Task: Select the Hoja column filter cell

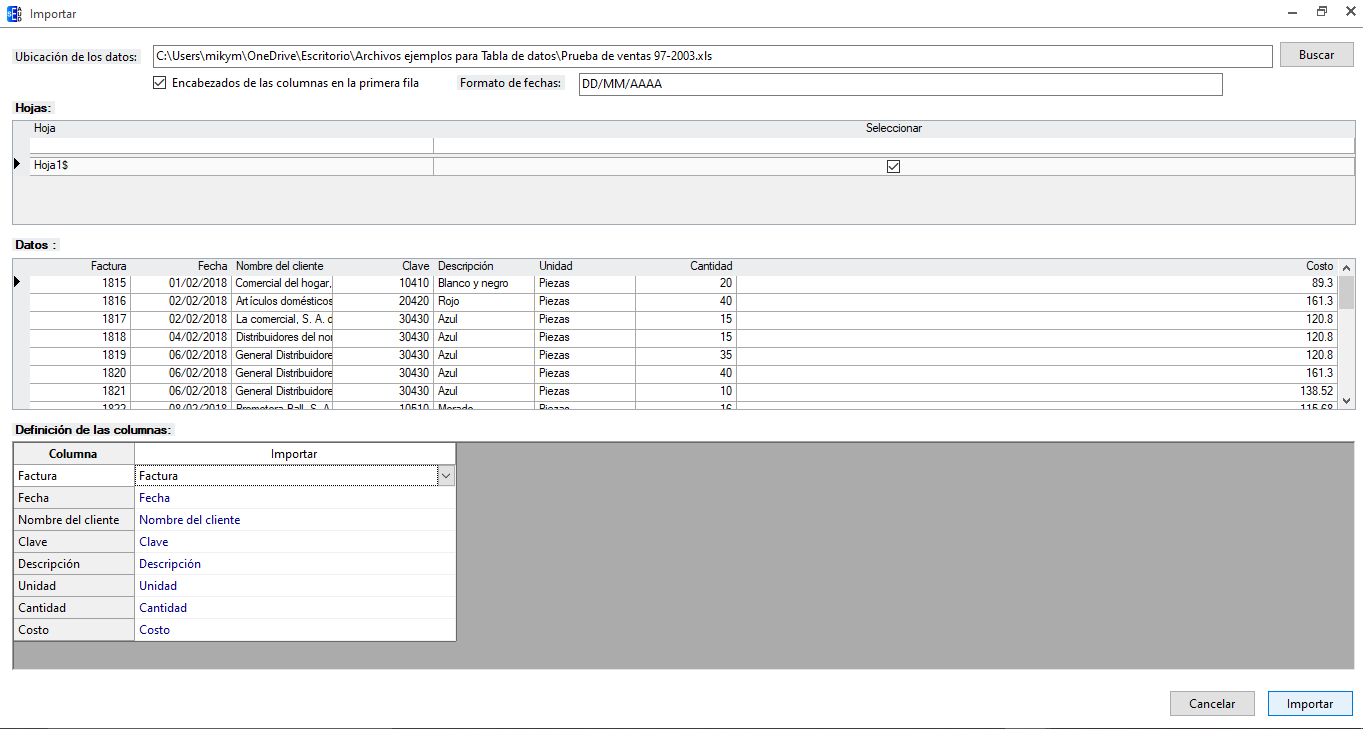Action: [x=230, y=146]
